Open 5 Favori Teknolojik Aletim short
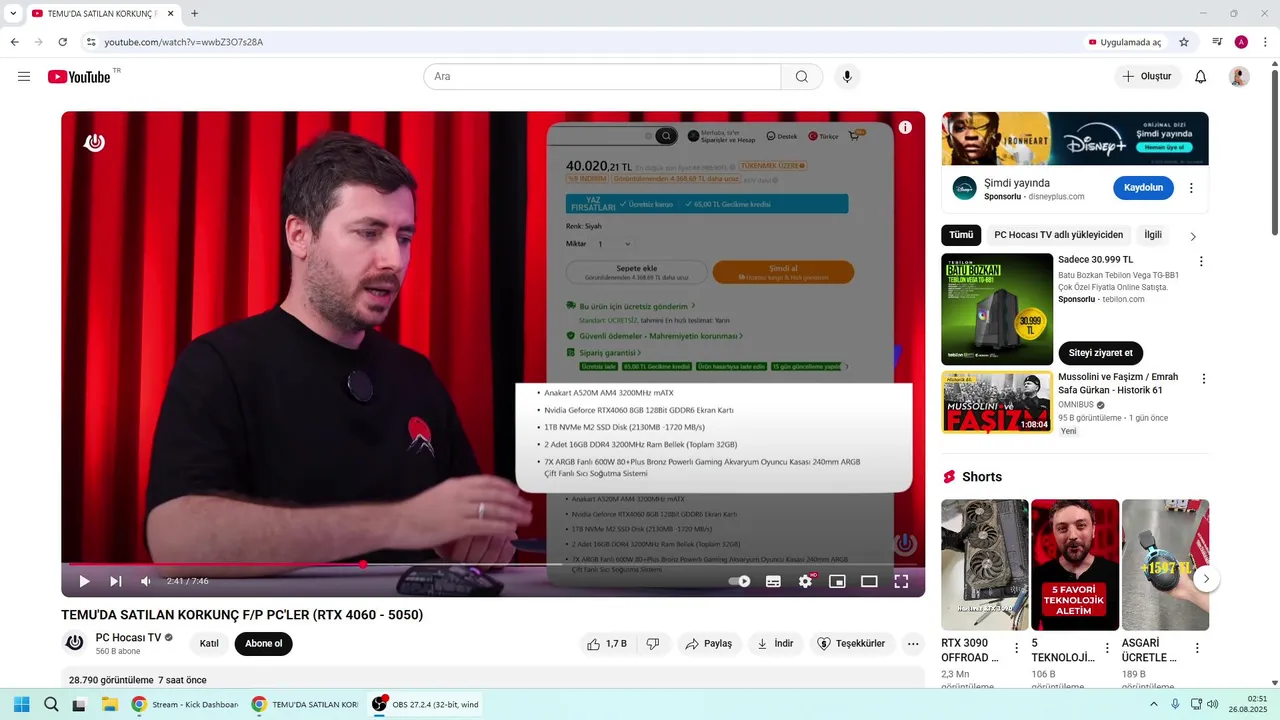 point(1075,565)
